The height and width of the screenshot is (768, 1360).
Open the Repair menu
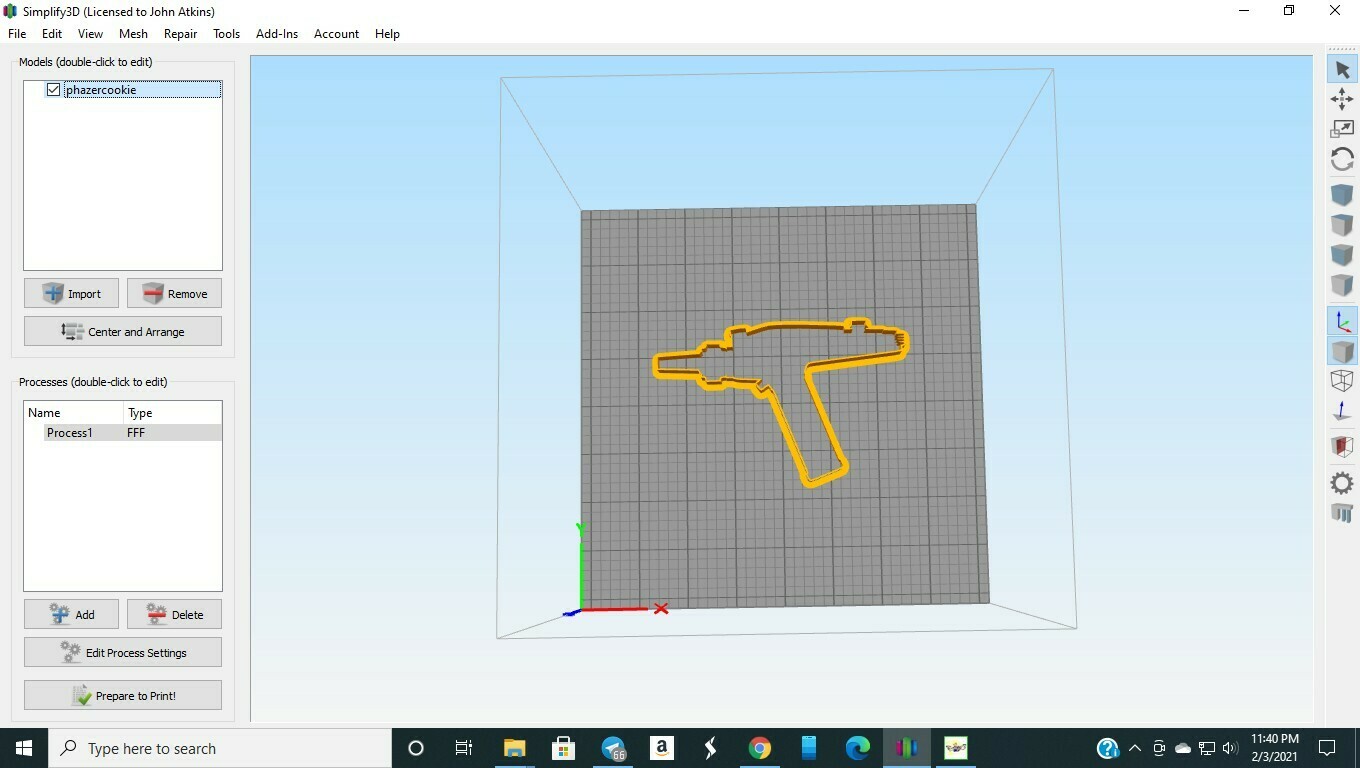180,33
